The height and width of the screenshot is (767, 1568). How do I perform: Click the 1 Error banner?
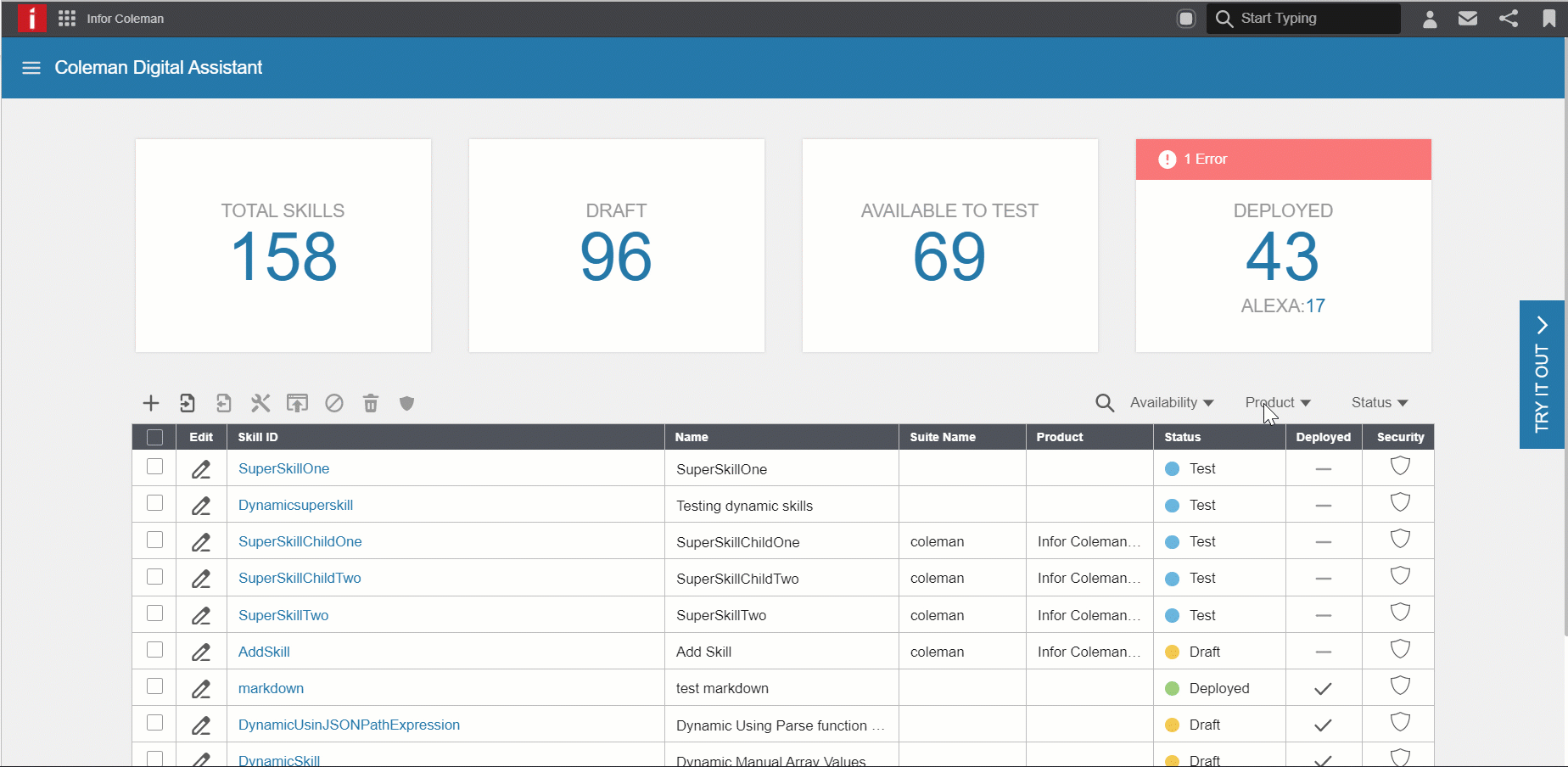1283,160
